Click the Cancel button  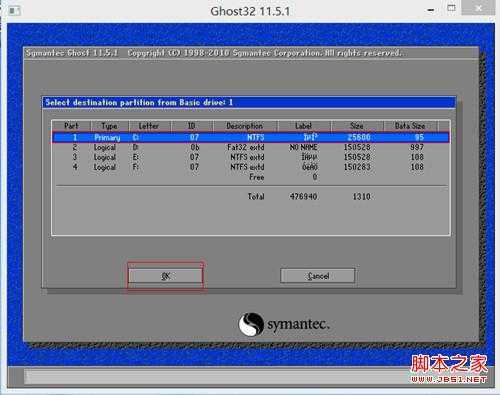tap(318, 276)
